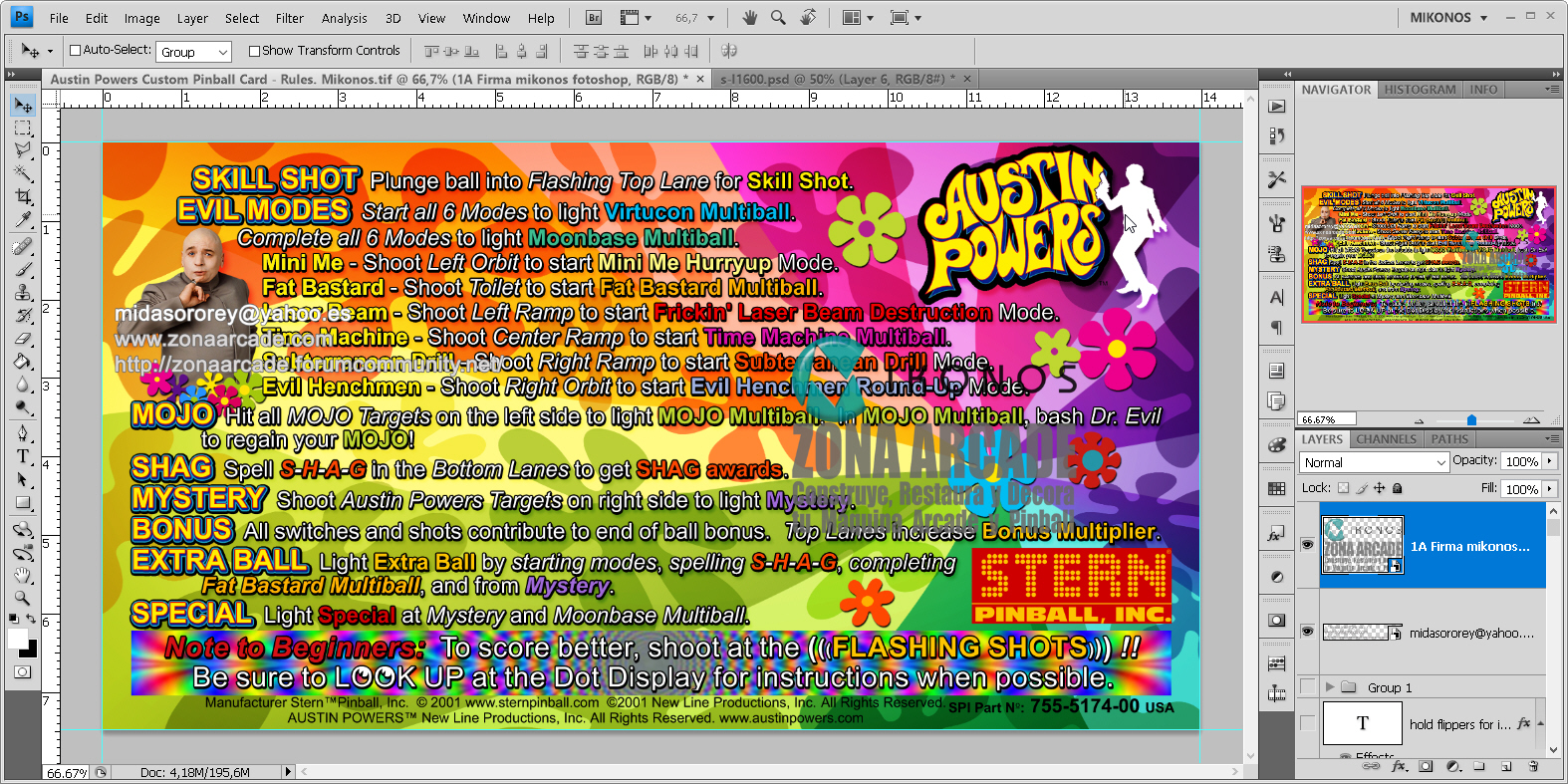Select the midasororey@yahoo layer
Image resolution: width=1568 pixels, height=784 pixels.
pyautogui.click(x=1470, y=633)
